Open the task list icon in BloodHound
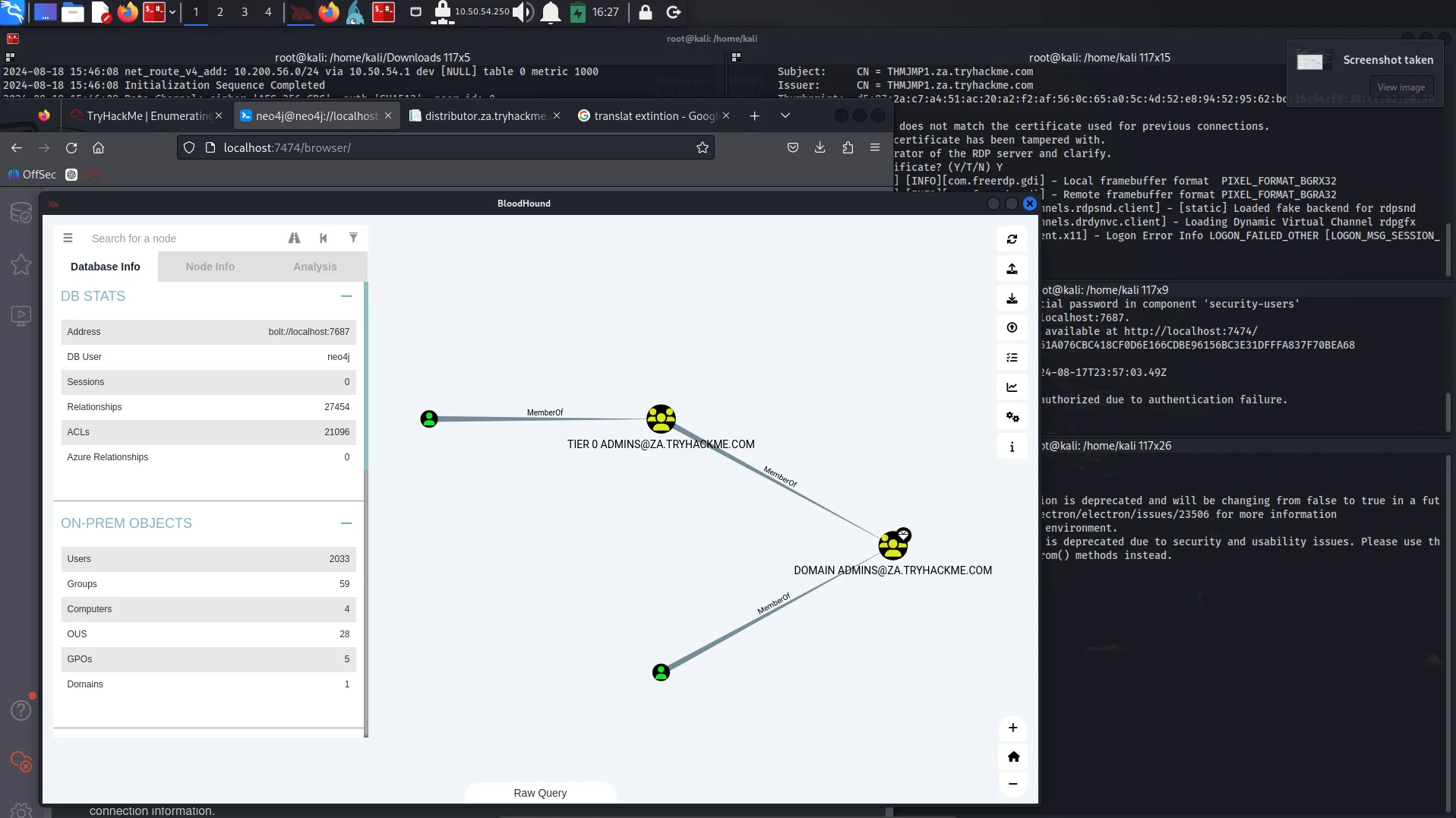Viewport: 1456px width, 818px height. point(1012,358)
